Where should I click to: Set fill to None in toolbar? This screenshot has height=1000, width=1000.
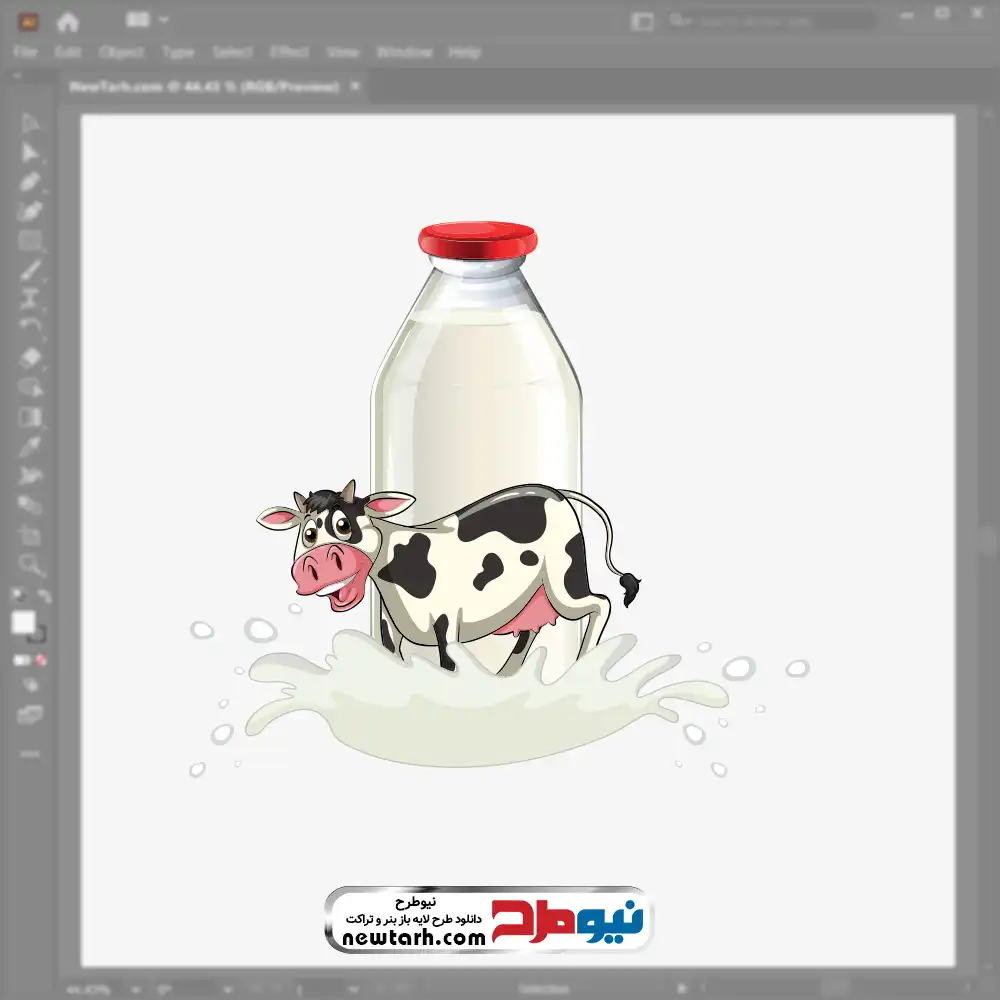click(42, 660)
